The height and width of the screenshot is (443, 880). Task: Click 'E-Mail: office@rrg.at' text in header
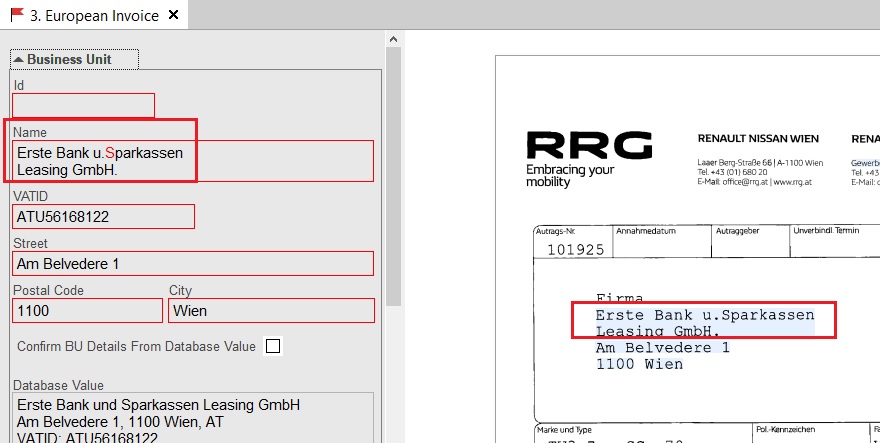point(732,182)
